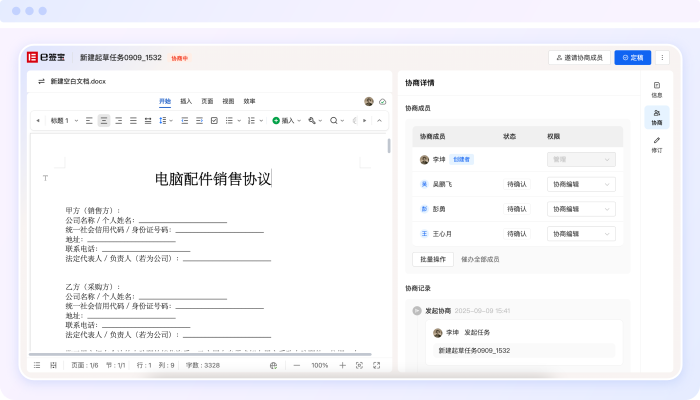Switch to the 页面 ribbon tab
The image size is (700, 400).
click(x=207, y=101)
